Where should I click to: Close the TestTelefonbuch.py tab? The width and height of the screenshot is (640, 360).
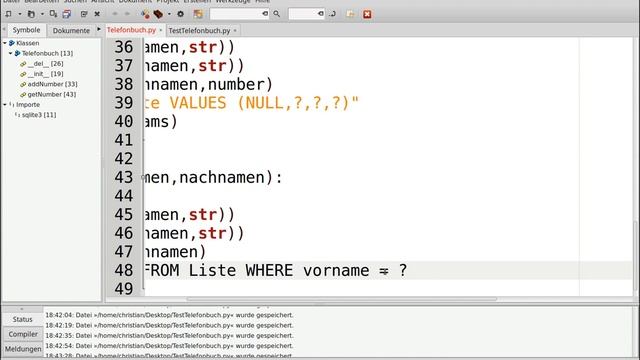coord(235,31)
